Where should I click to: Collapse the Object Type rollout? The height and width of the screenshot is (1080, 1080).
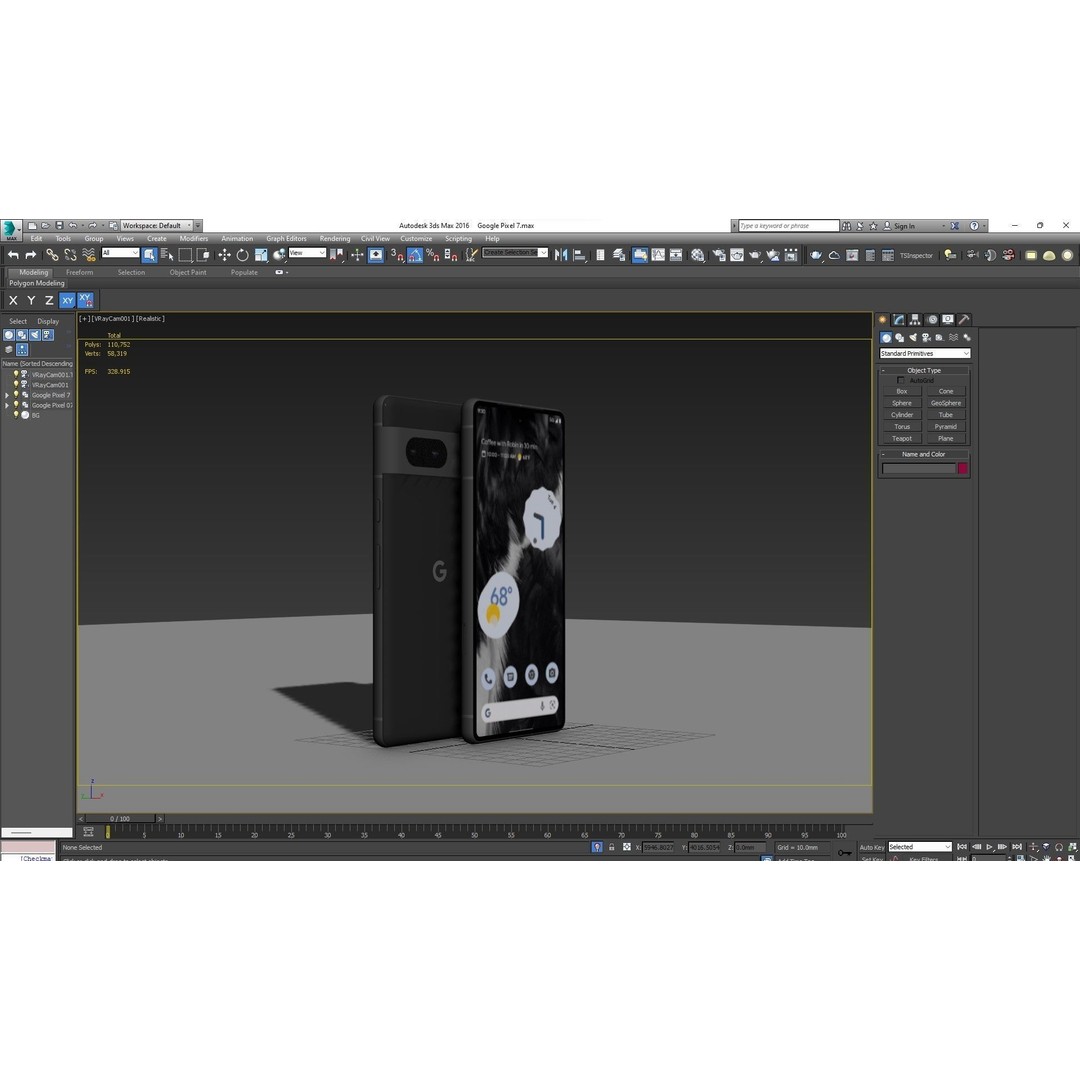(x=924, y=370)
